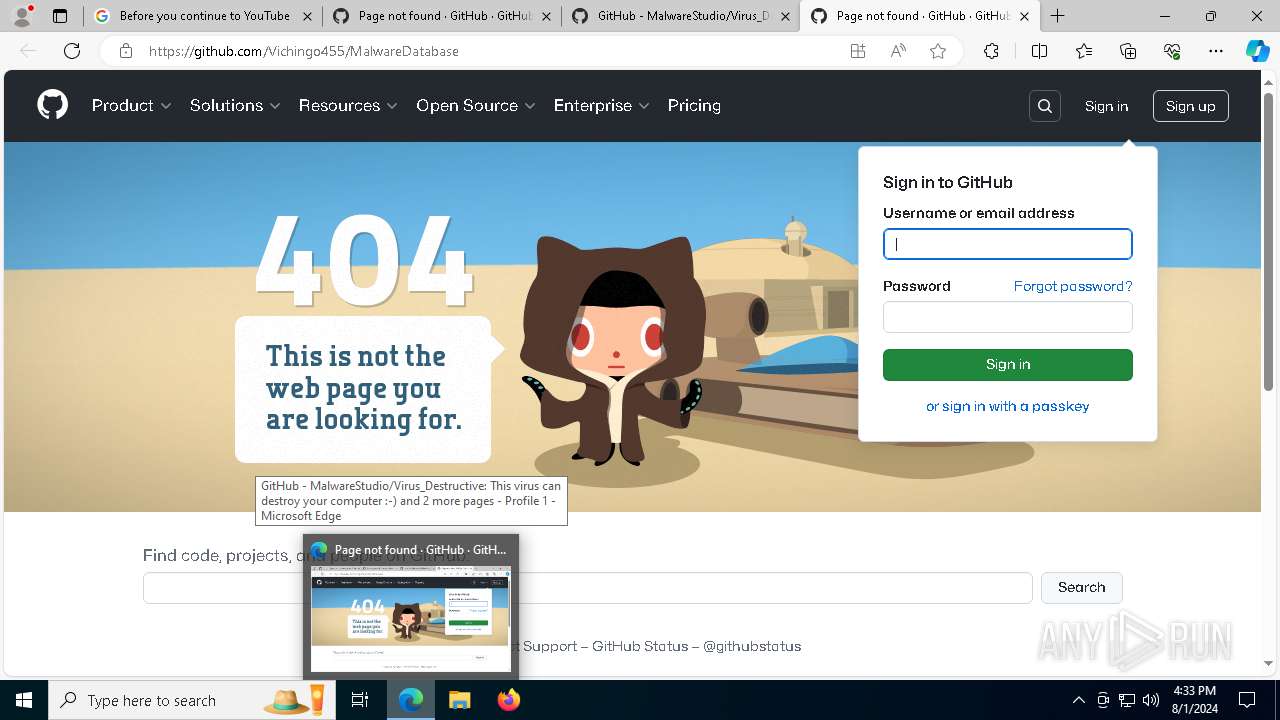This screenshot has width=1280, height=720.
Task: Open @githubstatus footer link
Action: 752,646
